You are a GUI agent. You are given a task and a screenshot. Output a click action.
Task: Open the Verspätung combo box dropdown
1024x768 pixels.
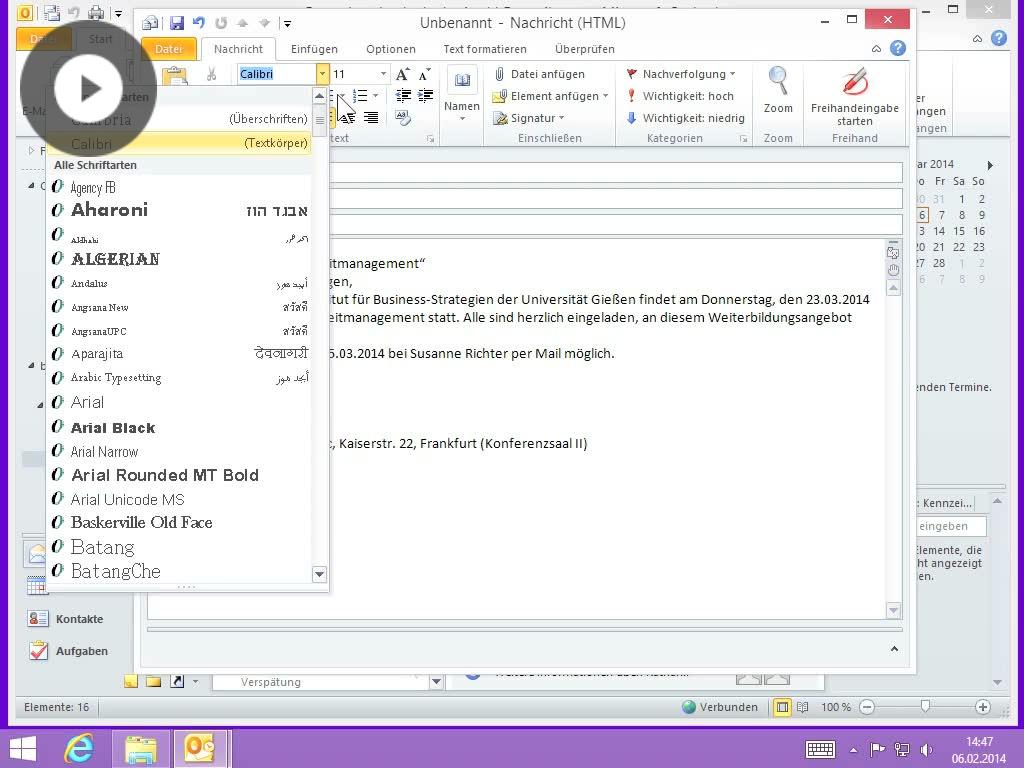click(434, 681)
